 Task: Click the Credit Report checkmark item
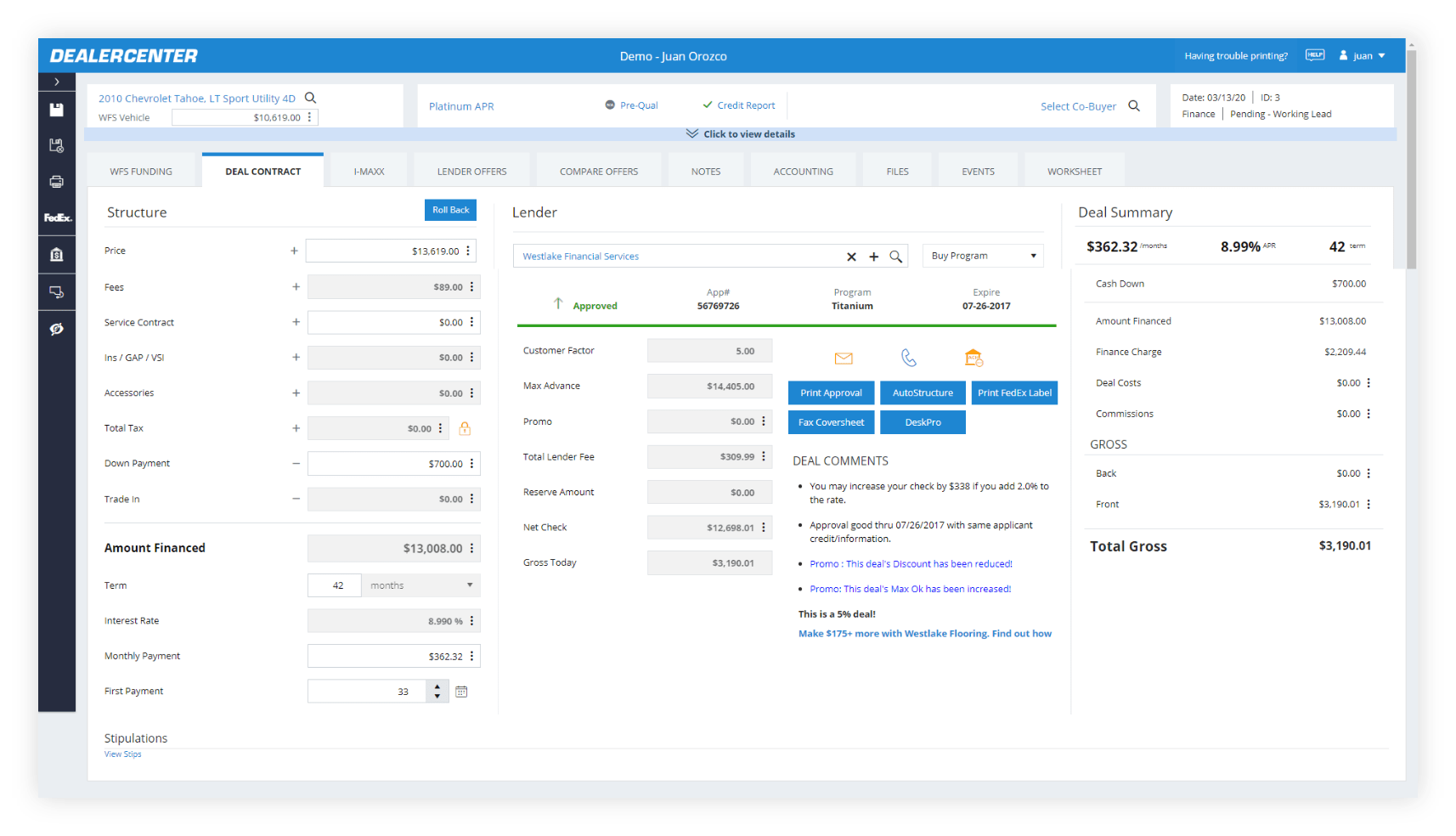pos(738,105)
